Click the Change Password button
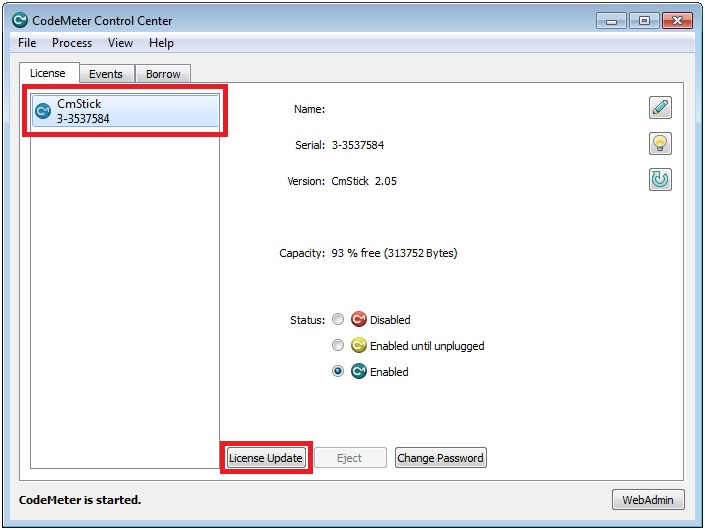 [441, 458]
